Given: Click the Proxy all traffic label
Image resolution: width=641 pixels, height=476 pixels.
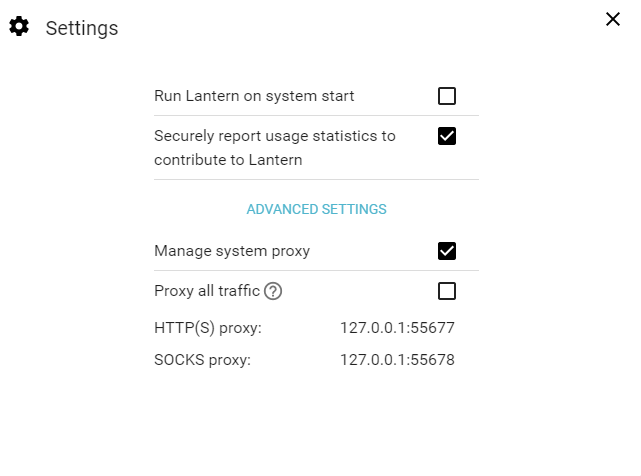Looking at the screenshot, I should tap(207, 291).
